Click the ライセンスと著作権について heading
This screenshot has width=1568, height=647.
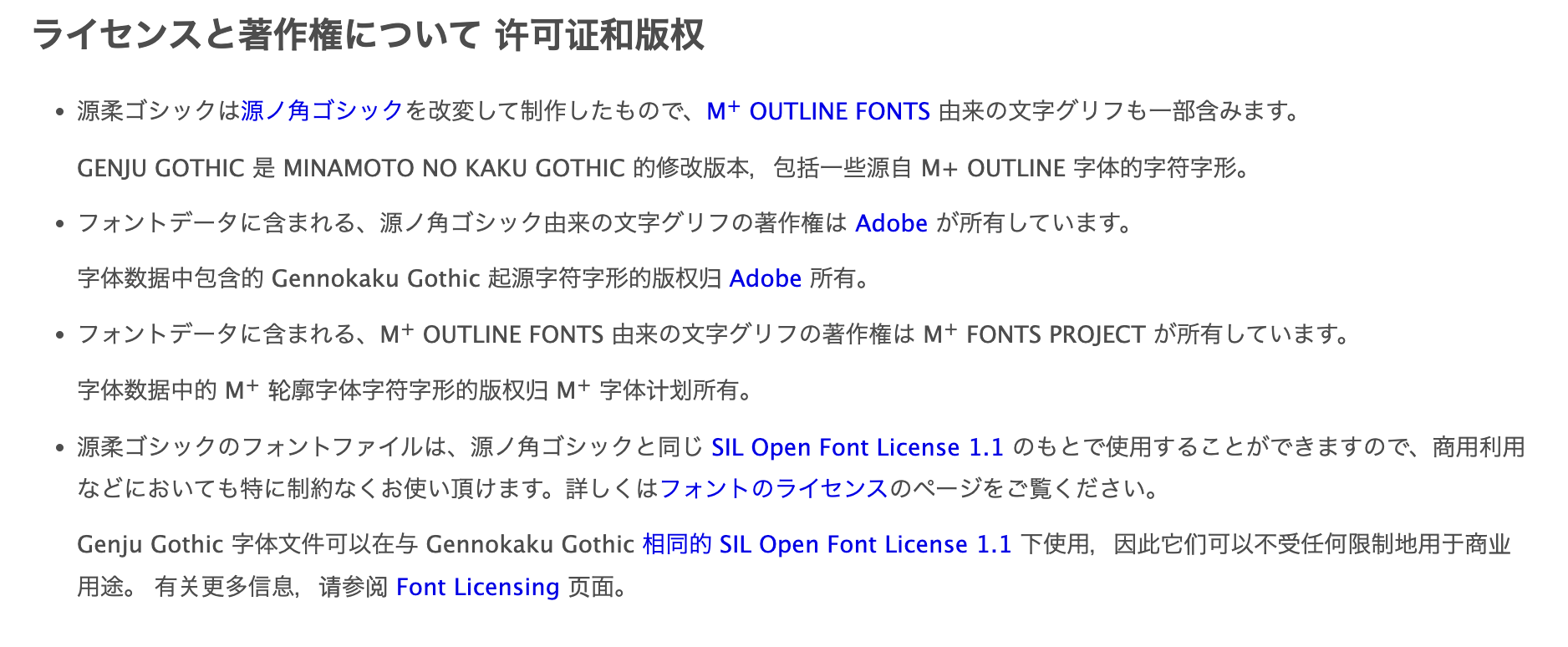pyautogui.click(x=256, y=35)
